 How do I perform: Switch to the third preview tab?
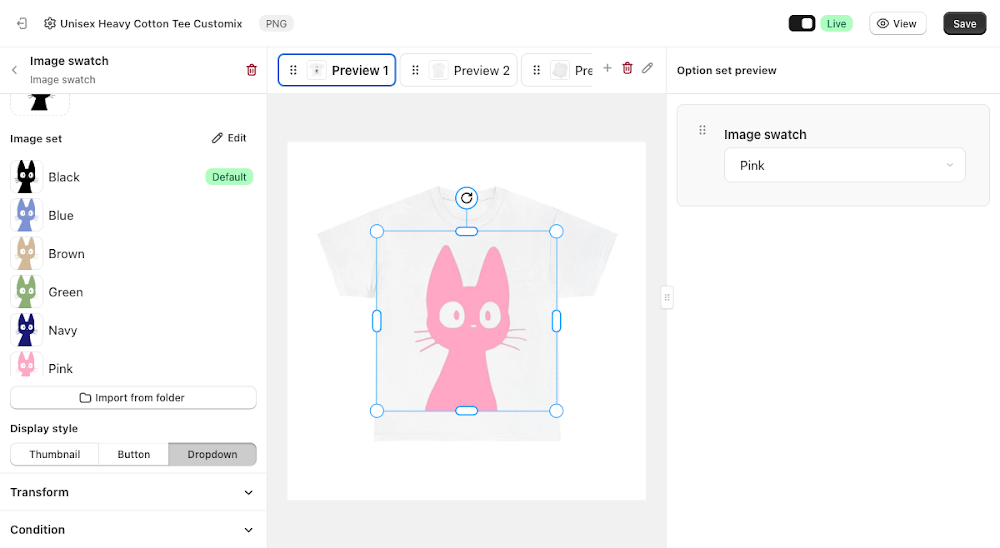pyautogui.click(x=557, y=70)
